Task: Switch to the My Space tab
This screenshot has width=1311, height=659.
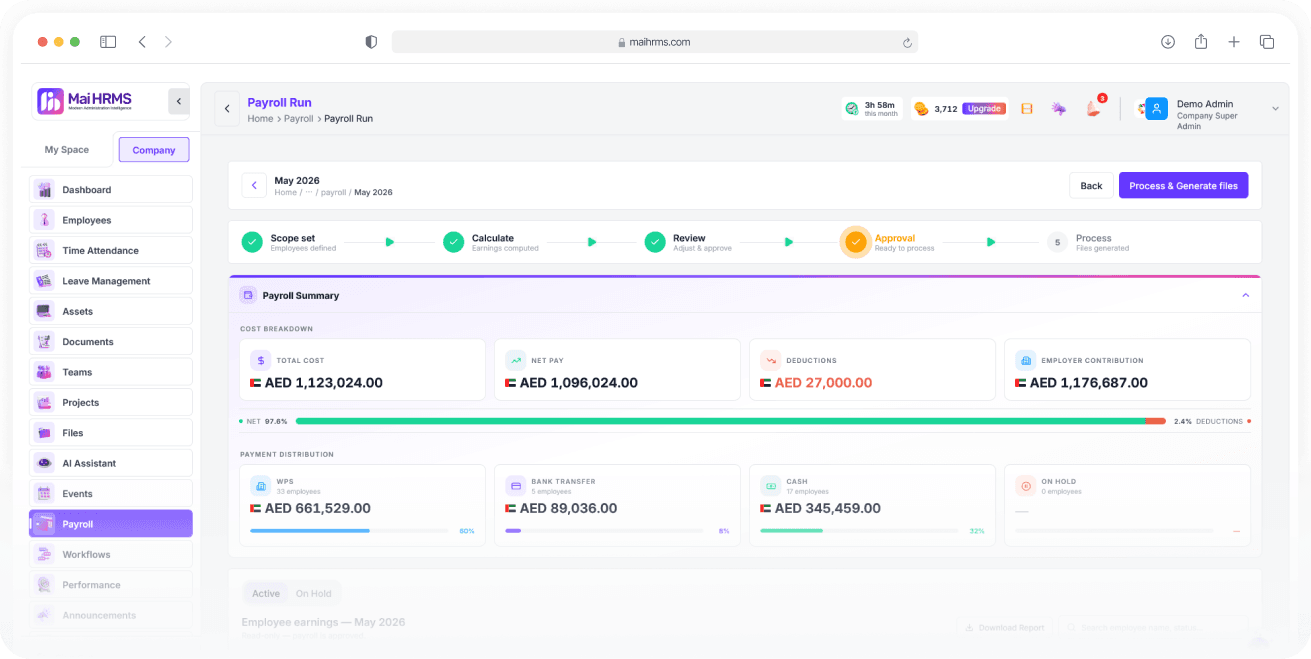Action: pyautogui.click(x=67, y=150)
